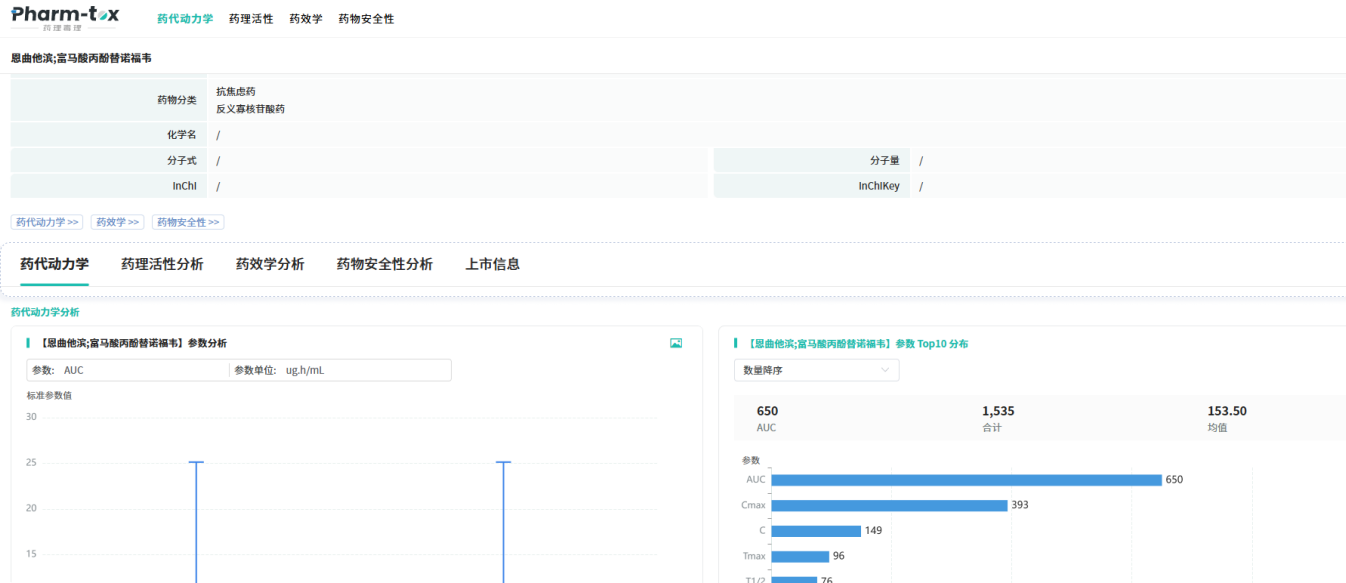Click the 参数分析 chart title

click(132, 343)
